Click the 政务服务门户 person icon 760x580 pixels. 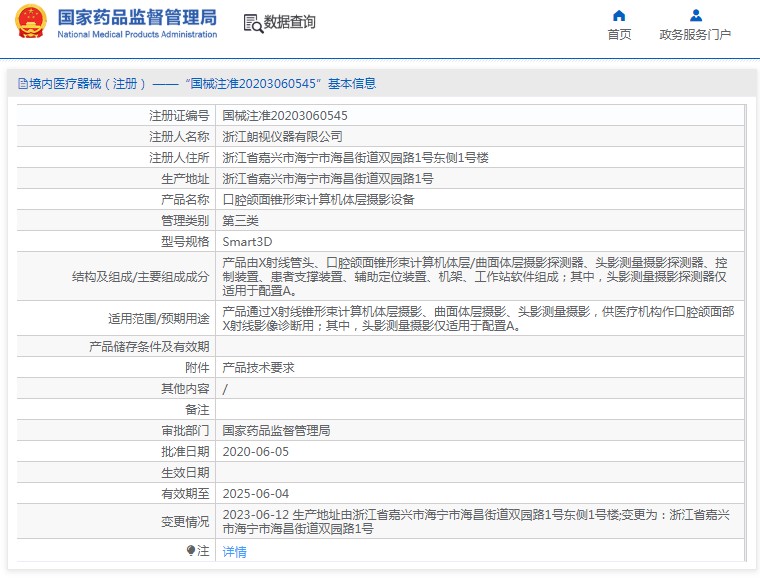pos(696,15)
